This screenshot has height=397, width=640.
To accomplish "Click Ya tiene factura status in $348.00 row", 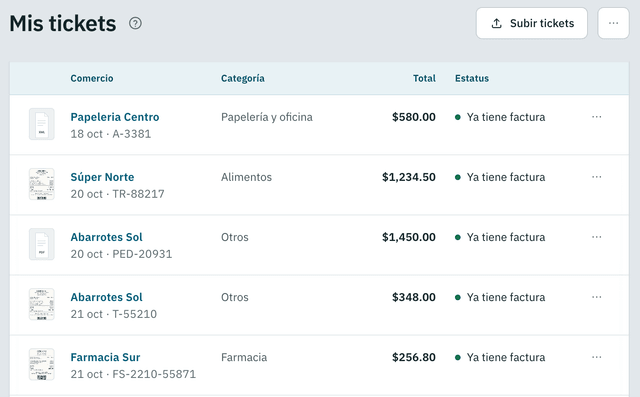I will pos(500,297).
